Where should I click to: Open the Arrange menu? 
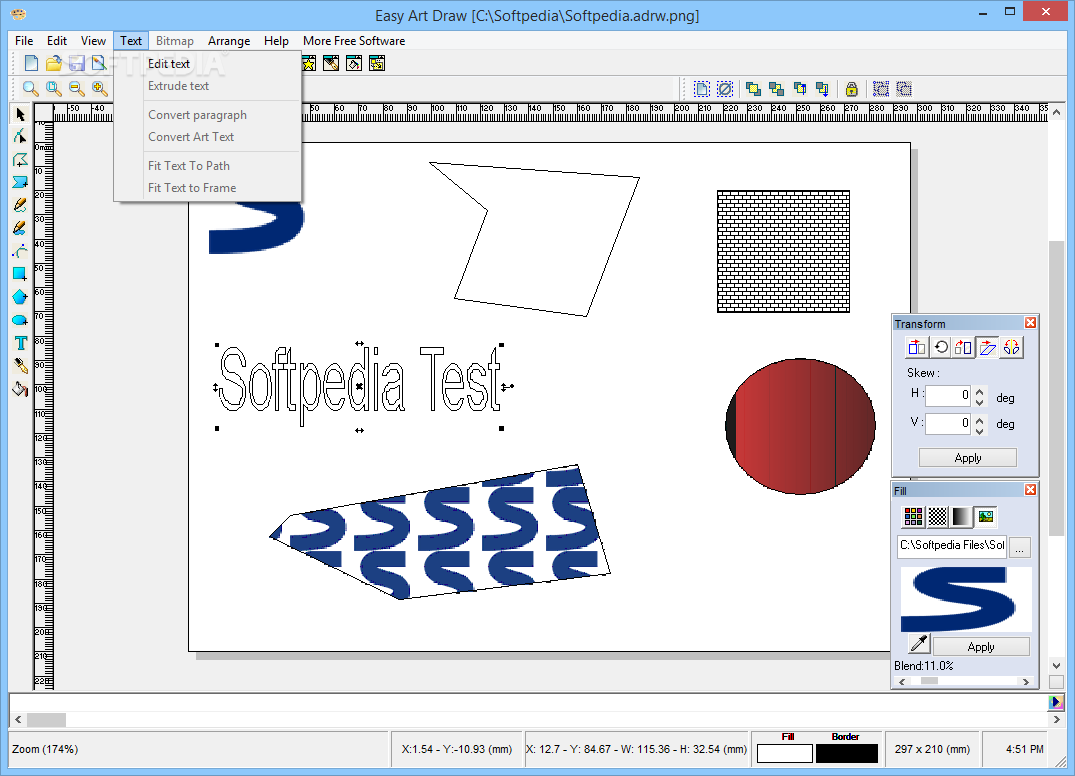click(x=229, y=41)
